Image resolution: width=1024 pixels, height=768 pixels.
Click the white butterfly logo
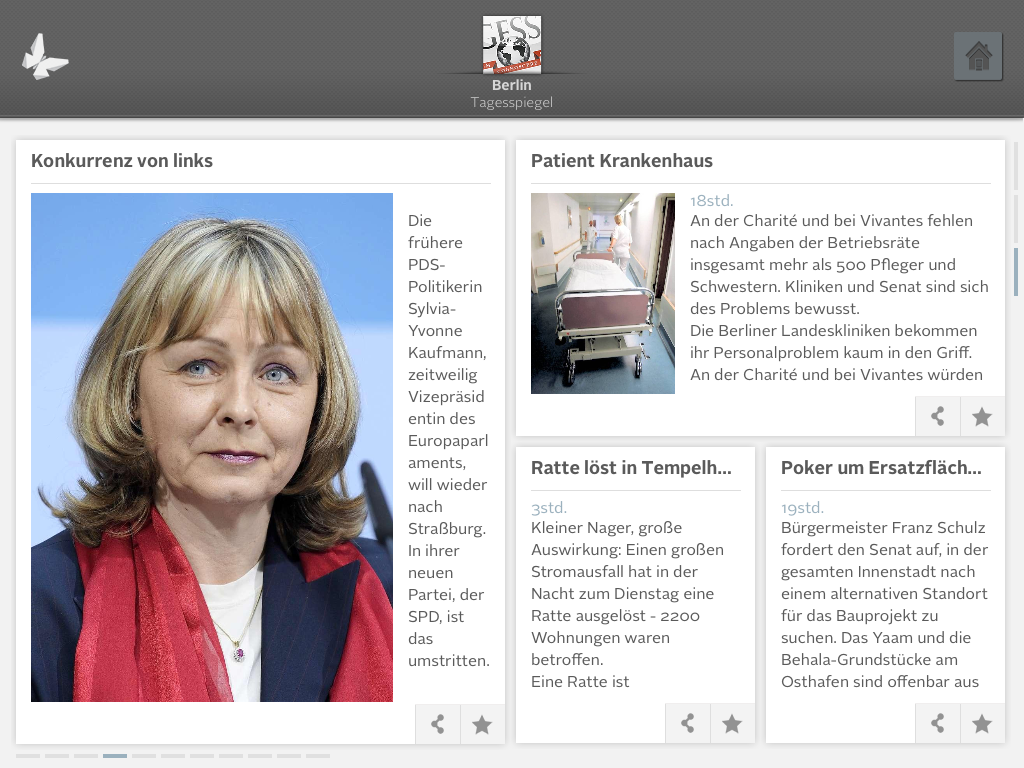pos(45,57)
